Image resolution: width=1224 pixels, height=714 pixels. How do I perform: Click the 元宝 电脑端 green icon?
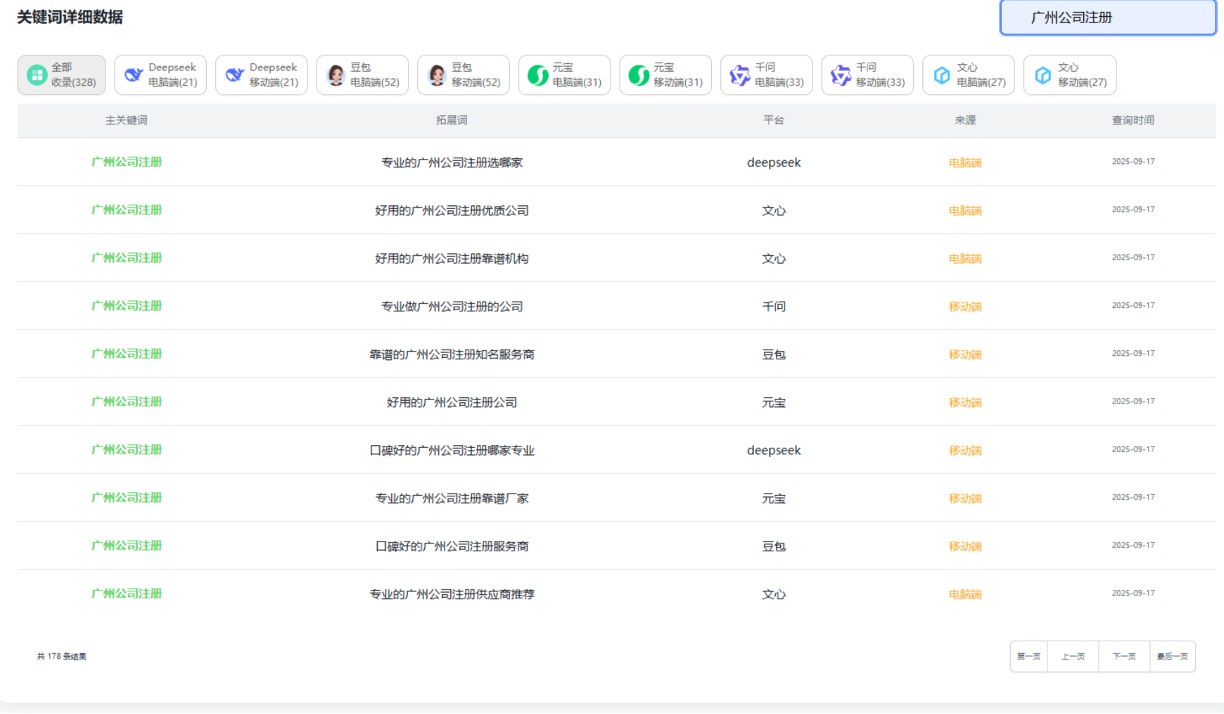click(x=538, y=75)
